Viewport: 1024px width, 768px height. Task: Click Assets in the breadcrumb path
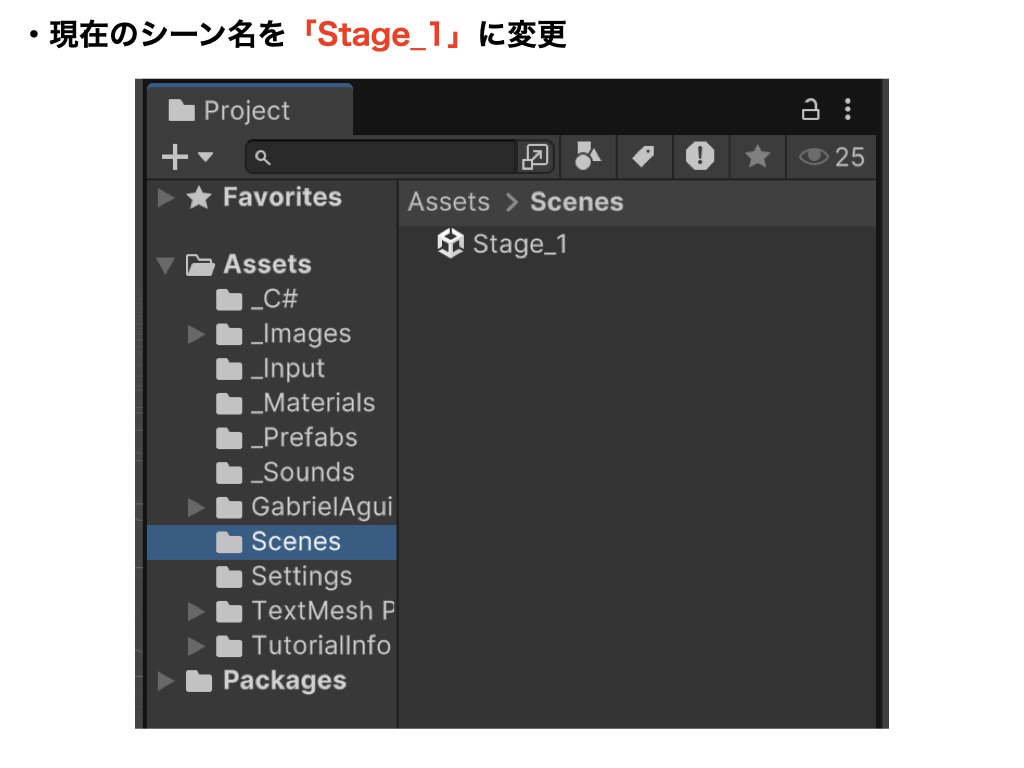449,202
